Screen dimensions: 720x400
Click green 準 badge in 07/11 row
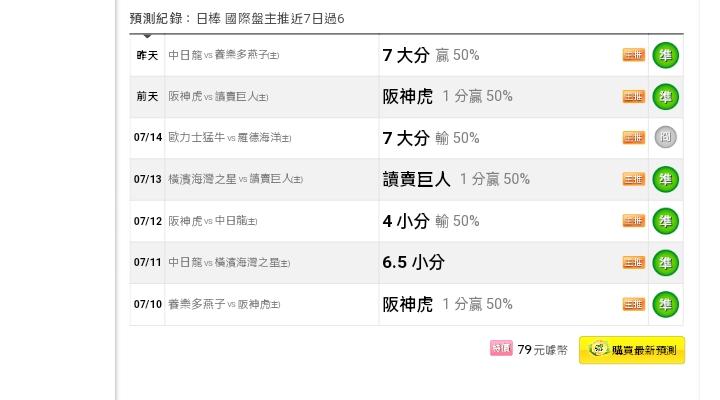pos(665,263)
